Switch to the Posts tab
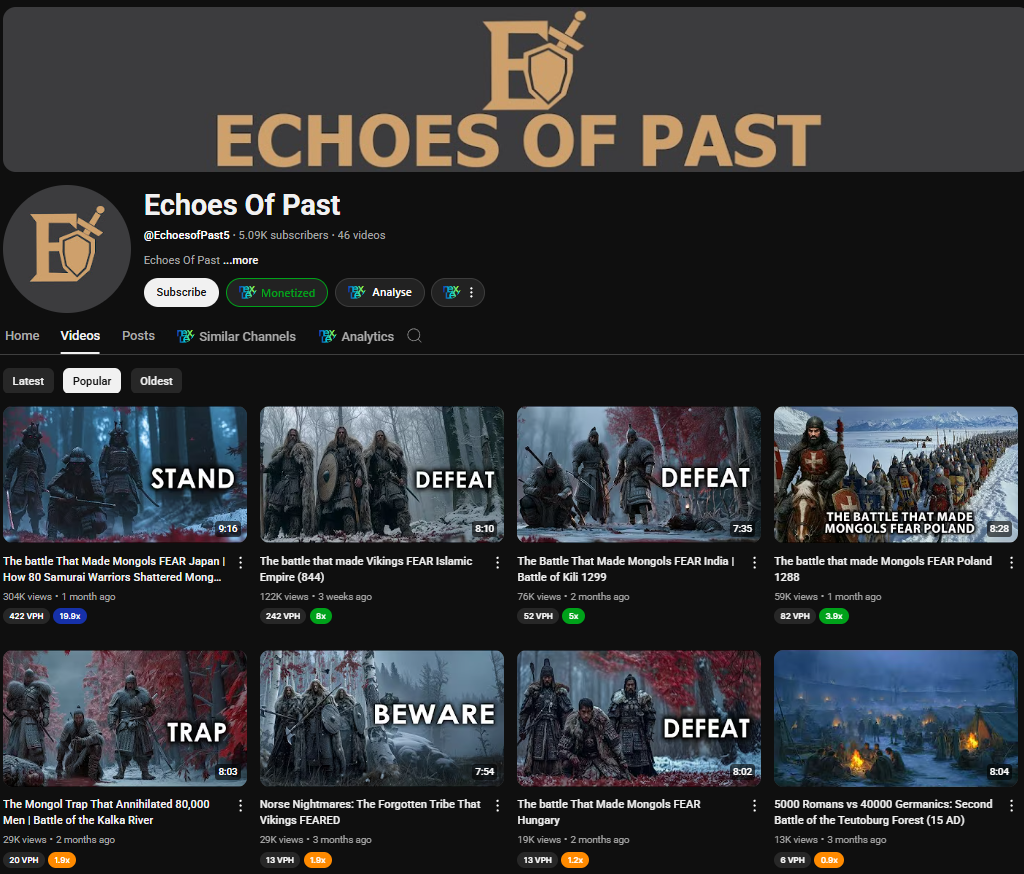 138,336
